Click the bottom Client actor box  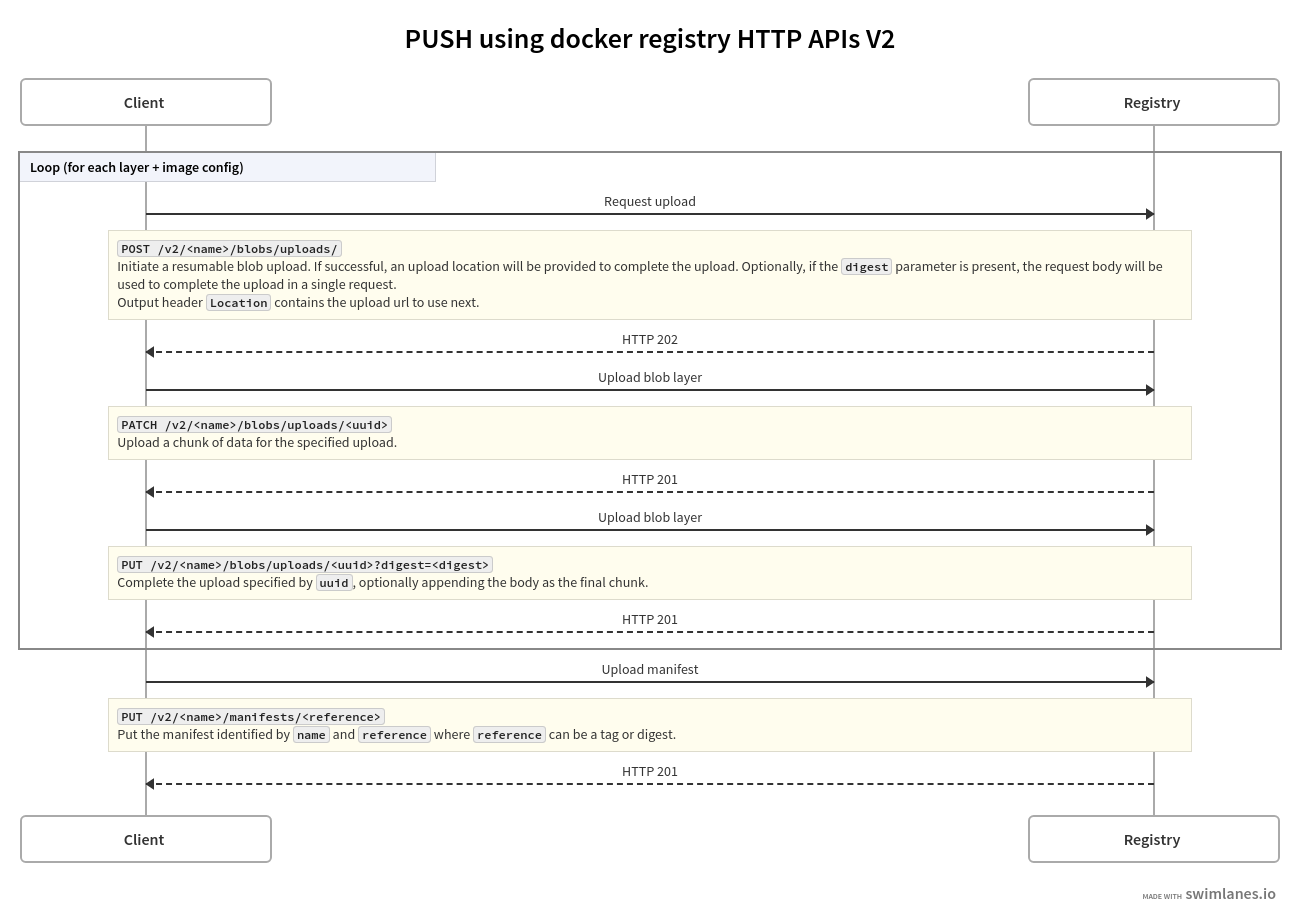(146, 839)
